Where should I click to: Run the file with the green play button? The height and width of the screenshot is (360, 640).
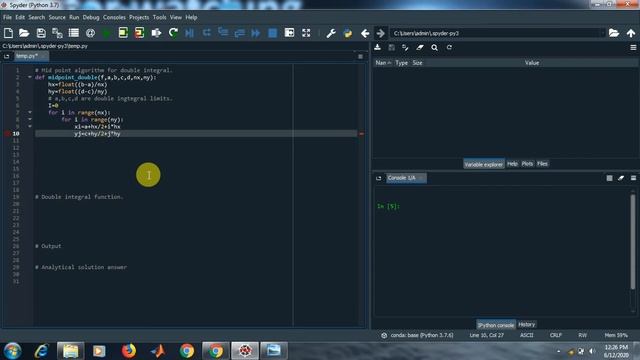tap(107, 33)
